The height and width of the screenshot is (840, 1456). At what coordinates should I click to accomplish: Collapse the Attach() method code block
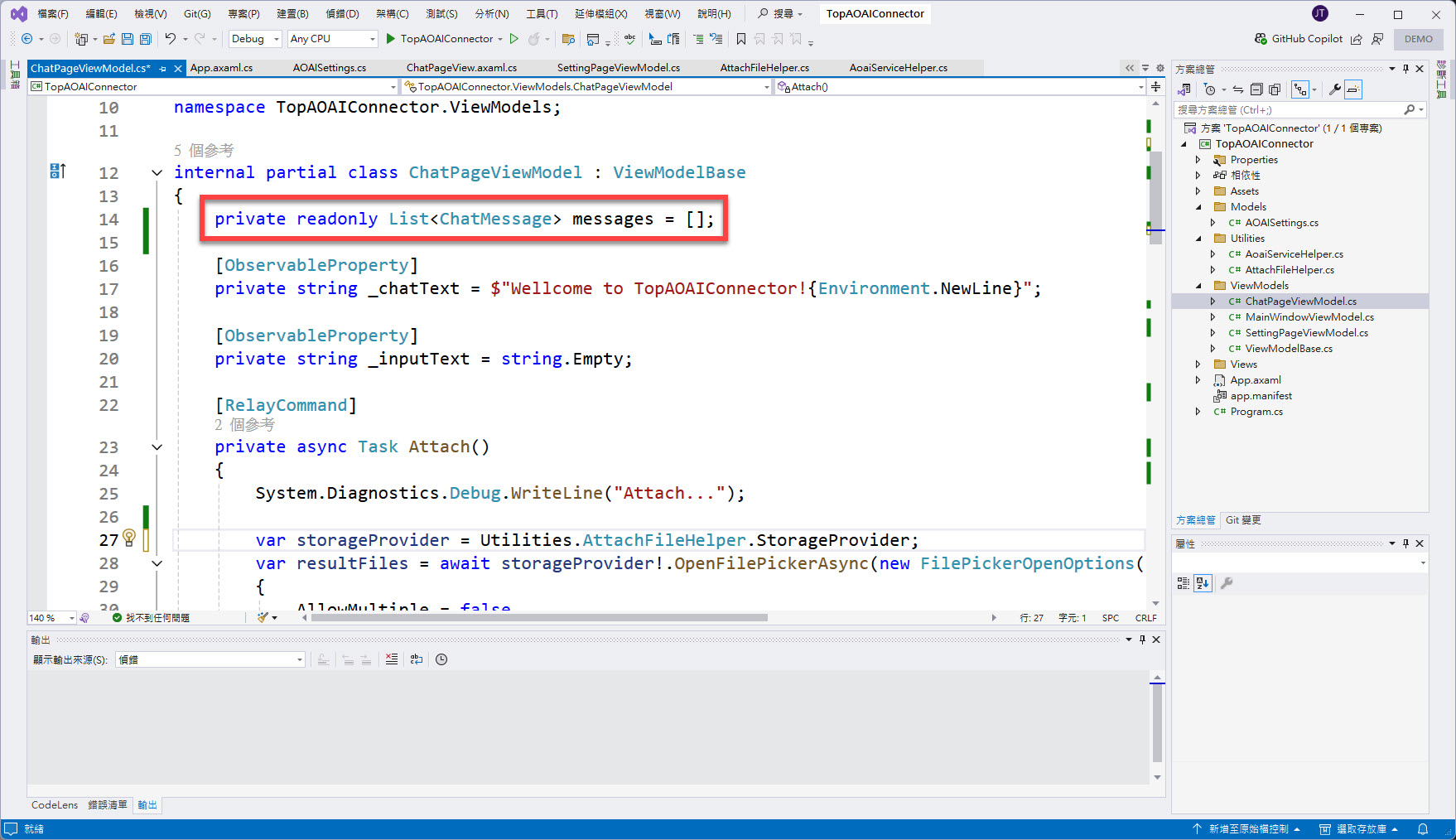[157, 447]
